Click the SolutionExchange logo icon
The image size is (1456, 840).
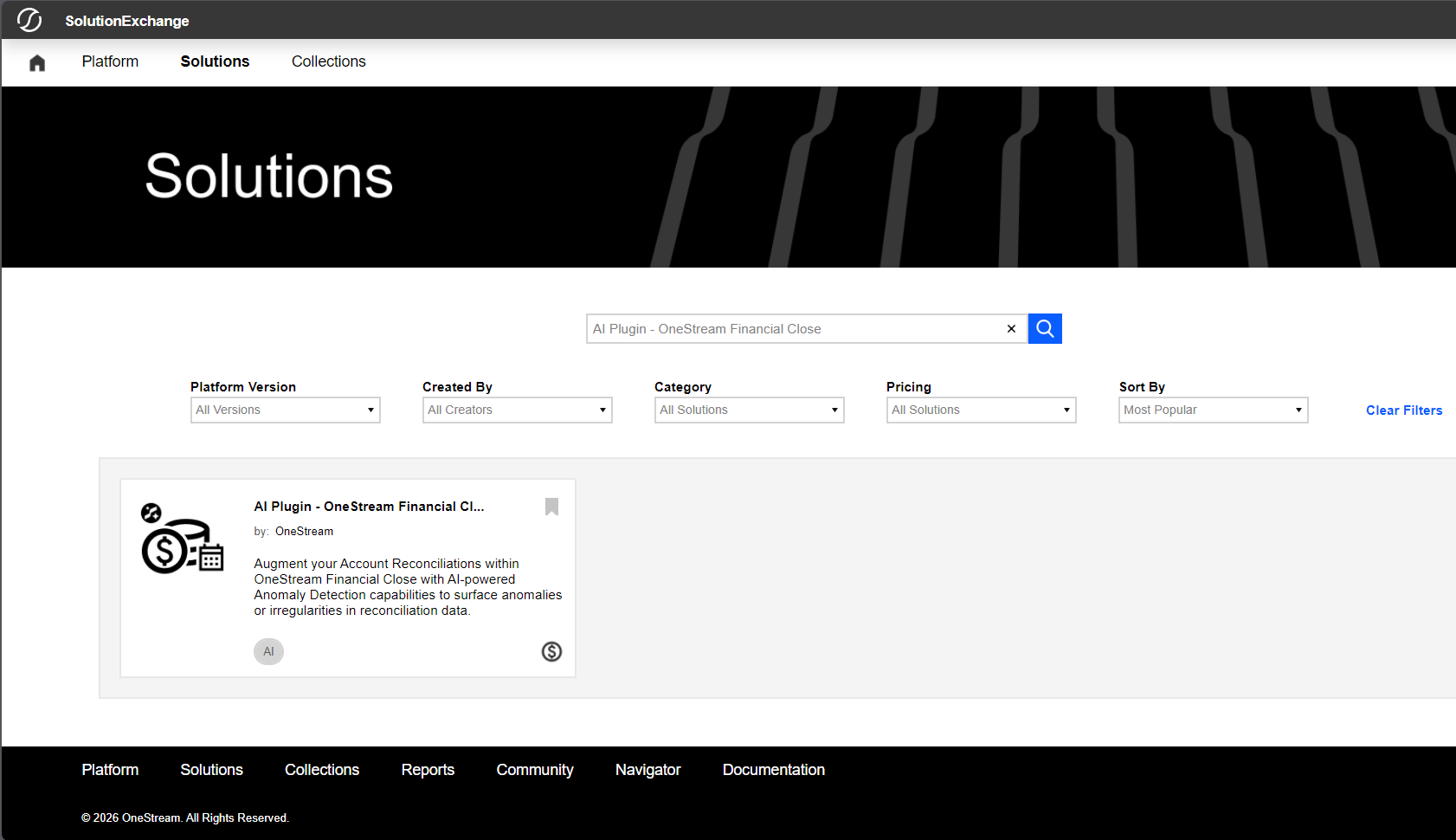[29, 20]
